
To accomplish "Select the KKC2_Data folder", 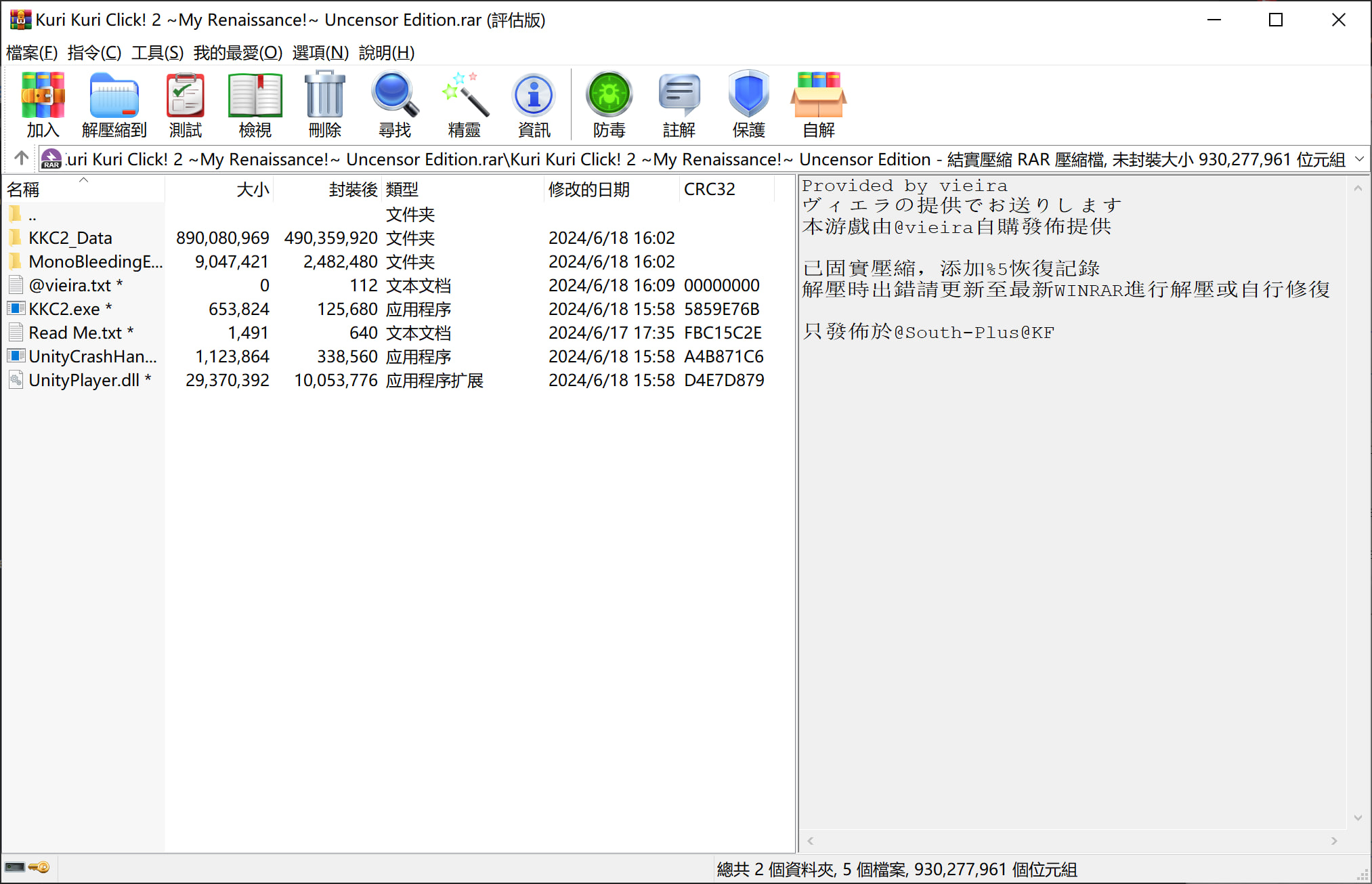I will click(70, 238).
